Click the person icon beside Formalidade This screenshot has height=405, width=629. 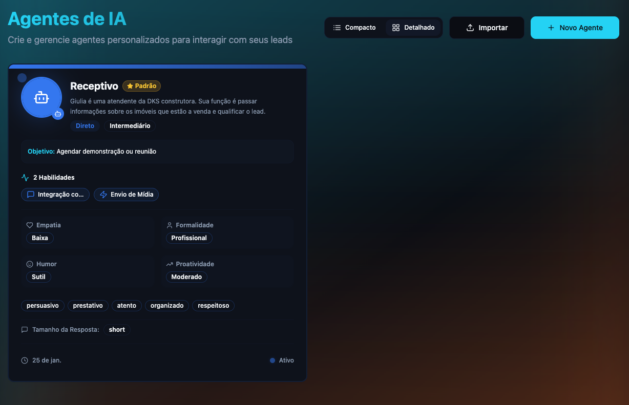pyautogui.click(x=168, y=225)
